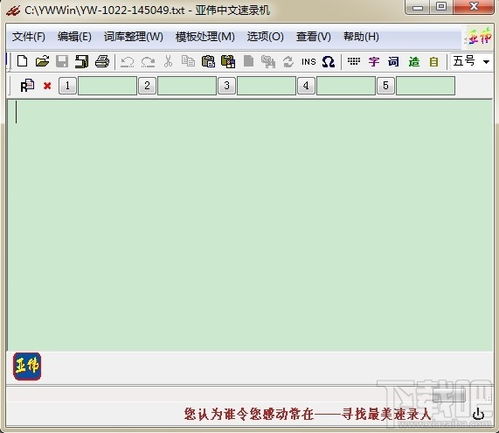This screenshot has width=499, height=433.
Task: Save the document with the floppy disk icon
Action: pos(62,62)
